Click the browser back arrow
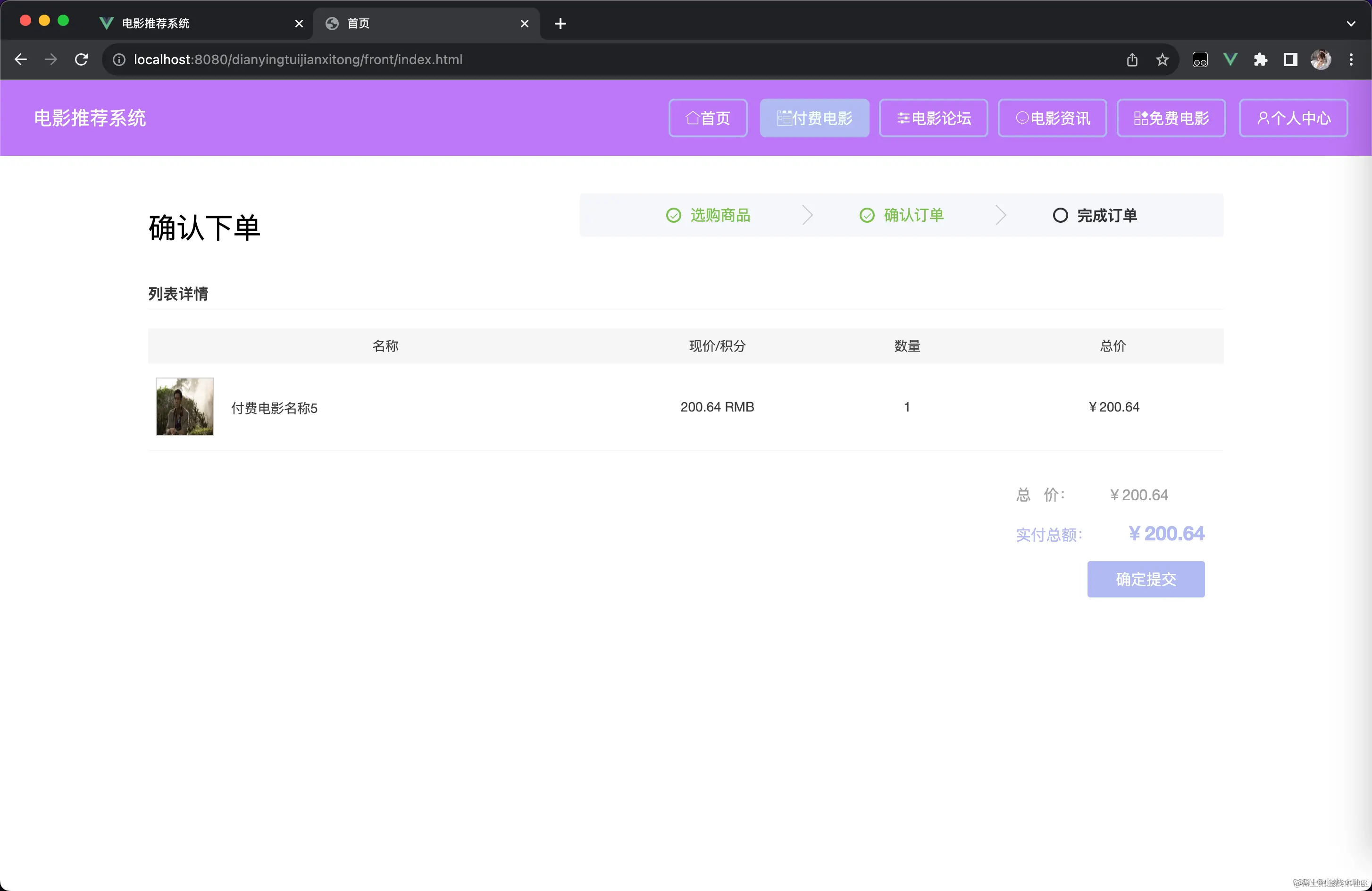 (x=21, y=59)
